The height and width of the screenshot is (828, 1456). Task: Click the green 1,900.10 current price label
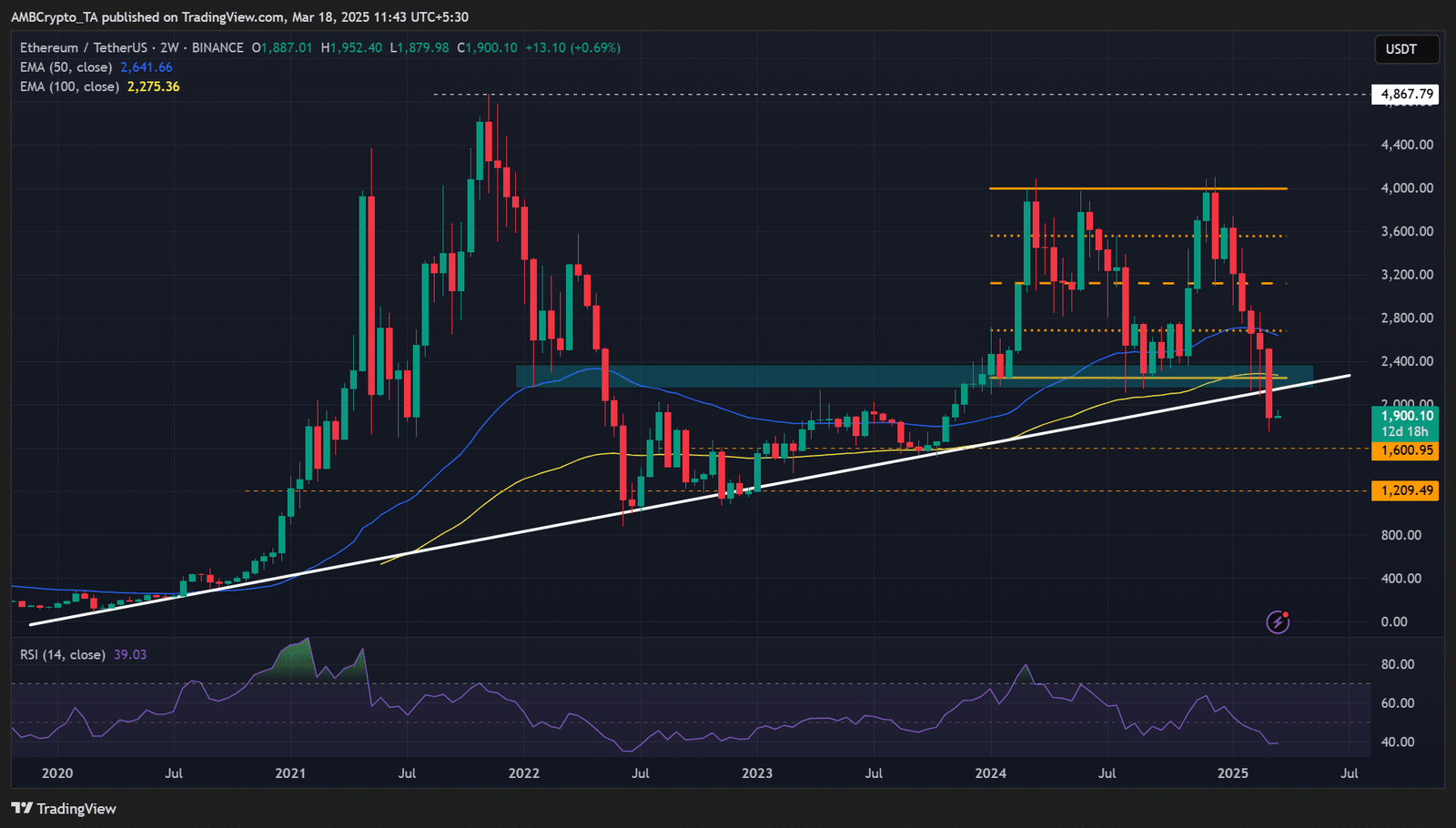click(1406, 416)
